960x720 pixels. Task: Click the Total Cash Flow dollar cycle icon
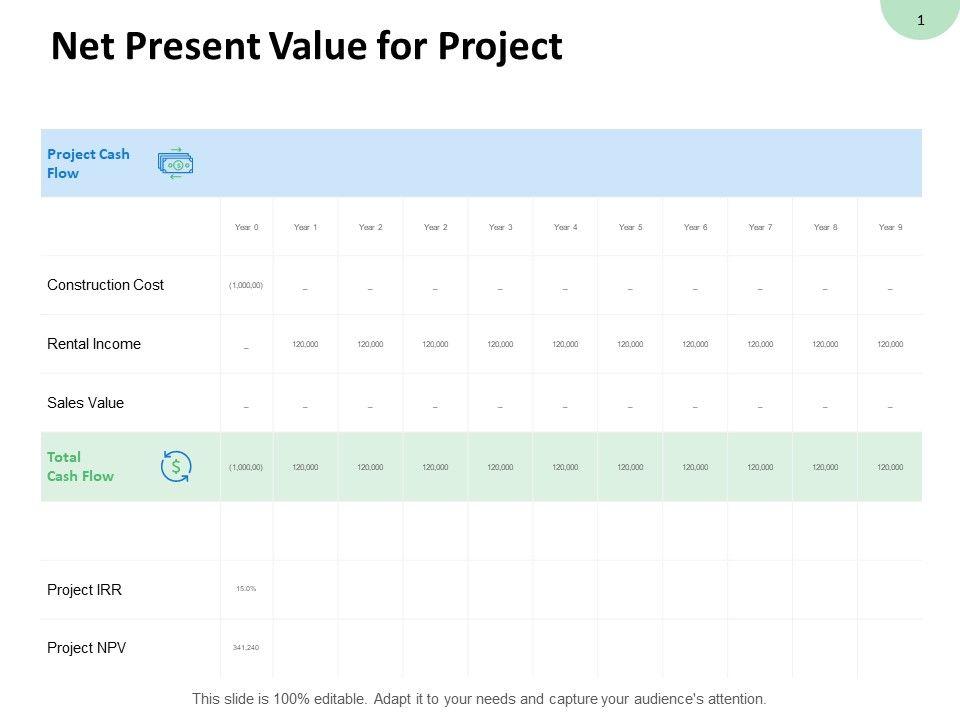coord(176,466)
